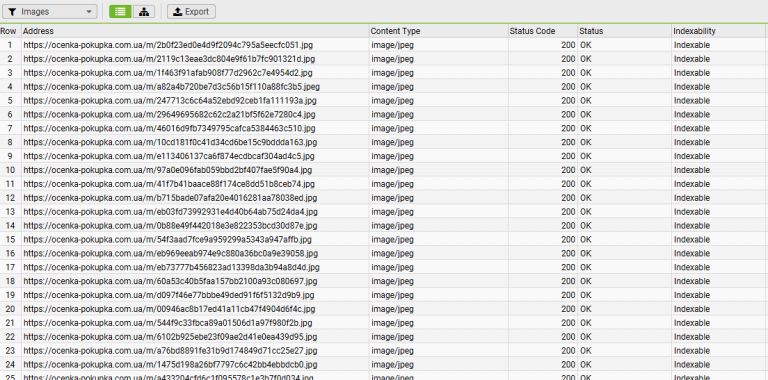Select URL ending 10cd181f0c41d34cd6be15c9bddda163.jpg

(x=170, y=142)
